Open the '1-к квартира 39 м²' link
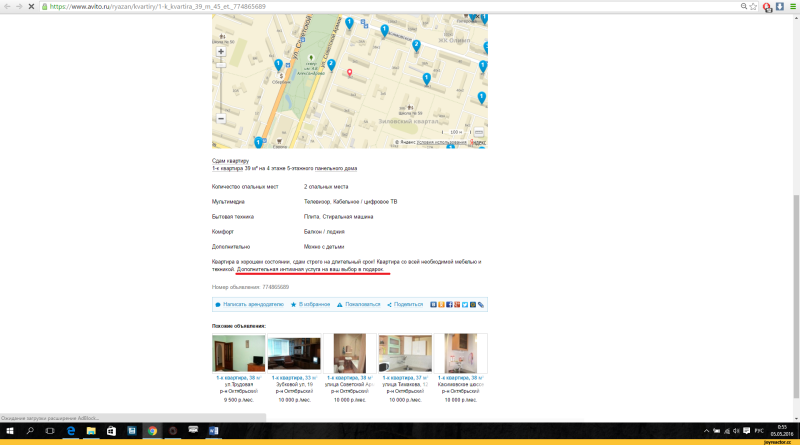The image size is (800, 445). [232, 169]
